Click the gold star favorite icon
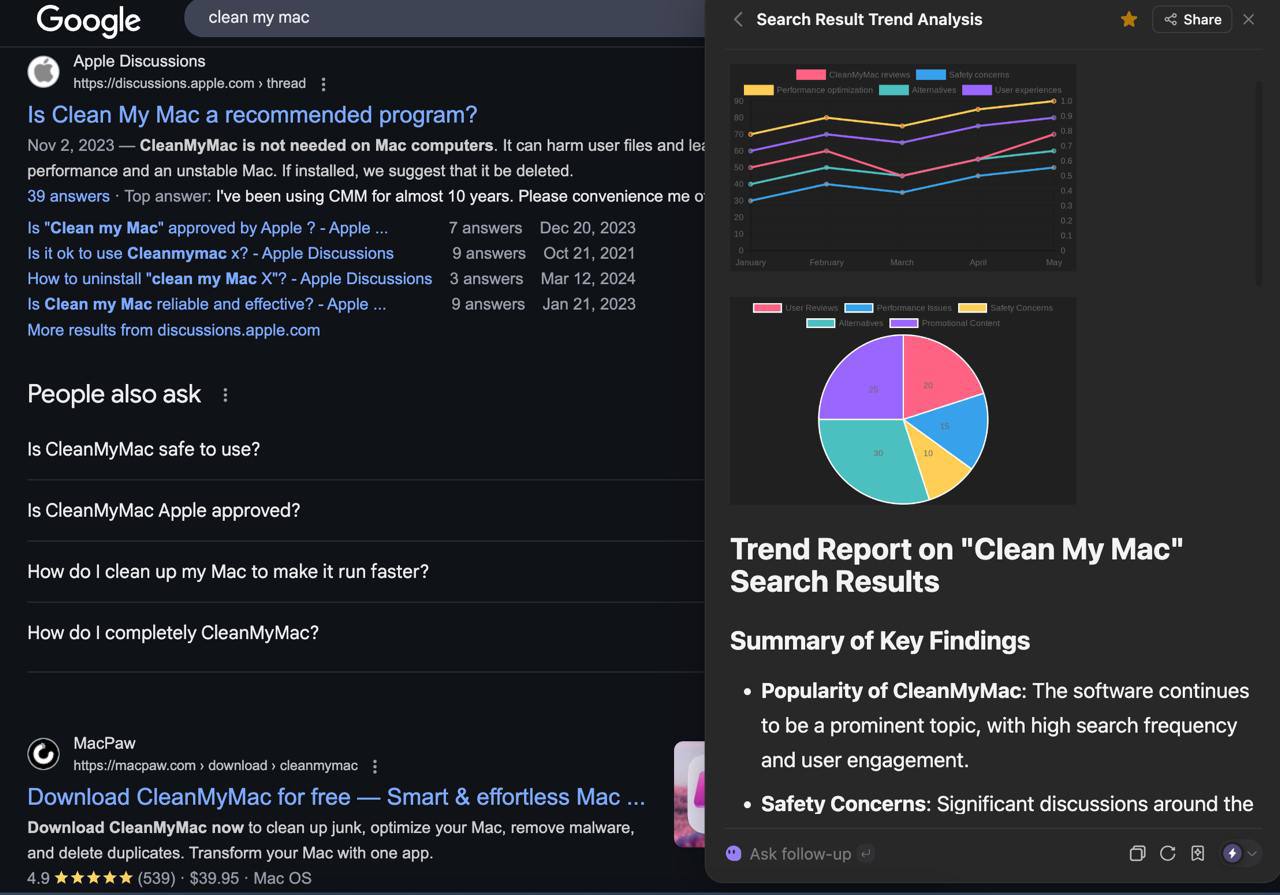Screen dimensions: 1280x895 coord(1129,19)
